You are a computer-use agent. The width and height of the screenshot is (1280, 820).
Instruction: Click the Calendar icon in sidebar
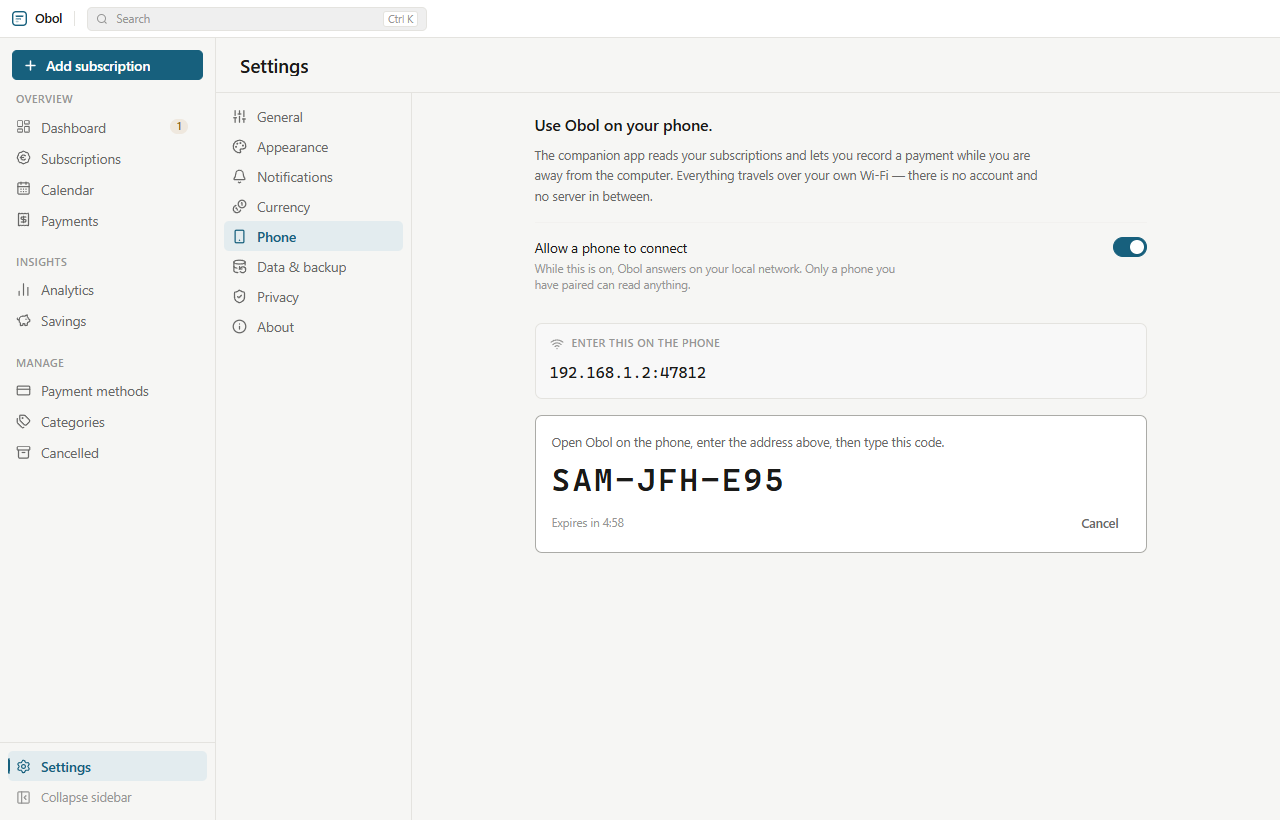[x=23, y=189]
